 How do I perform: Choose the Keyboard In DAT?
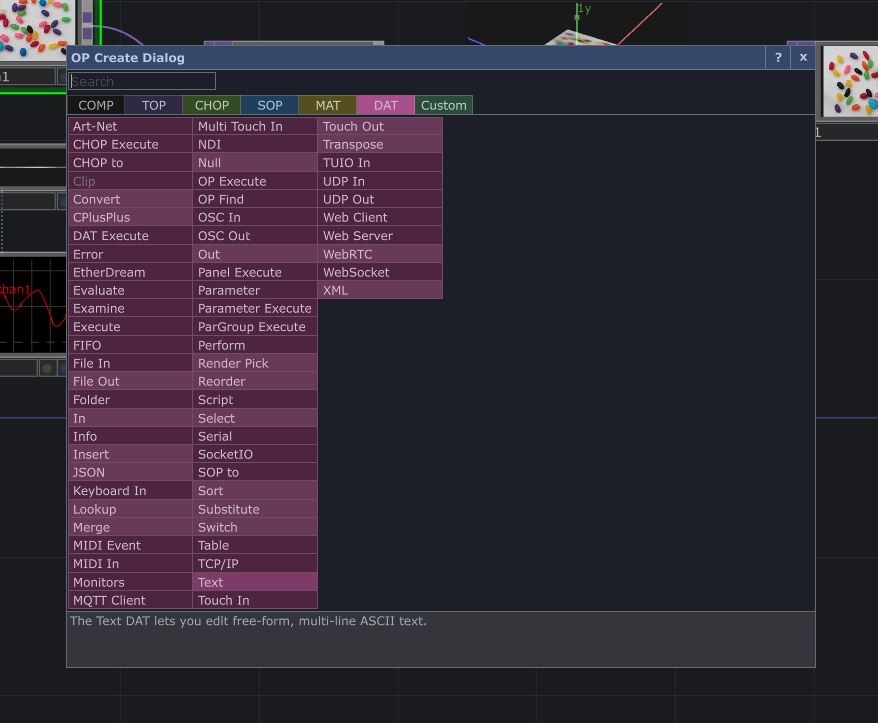click(130, 491)
